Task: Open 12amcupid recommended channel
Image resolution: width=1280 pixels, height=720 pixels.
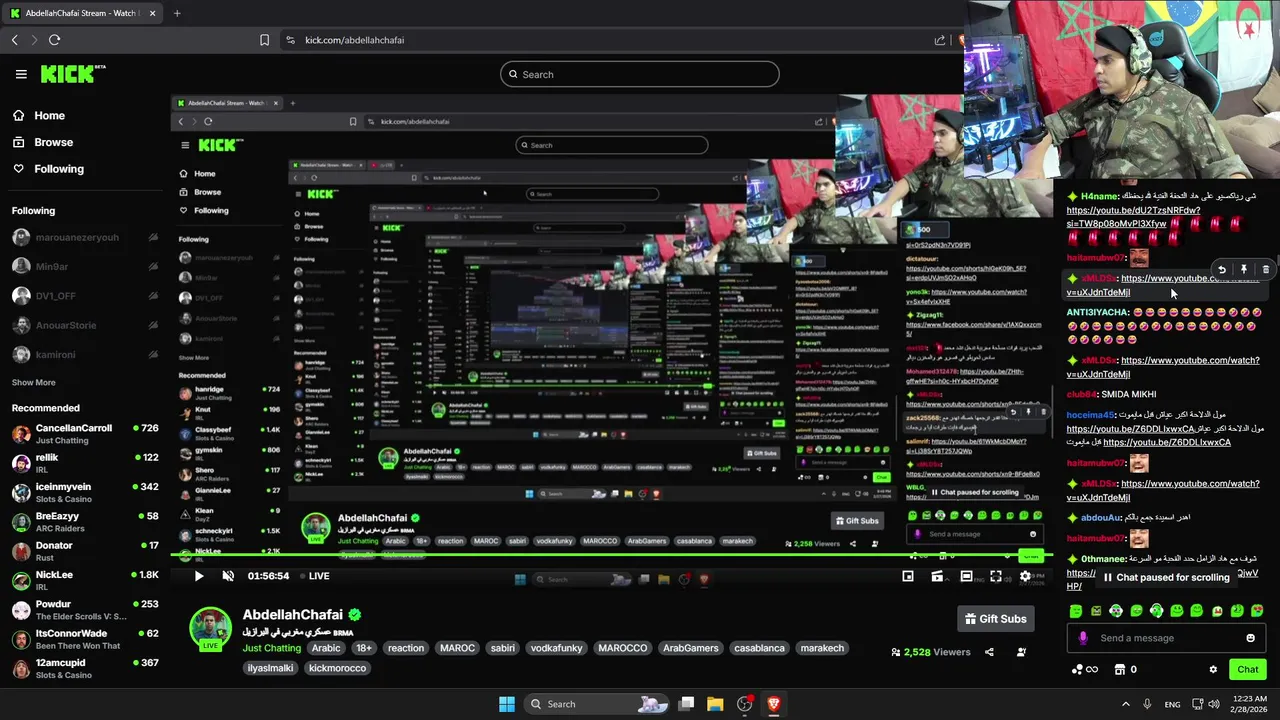Action: [85, 668]
